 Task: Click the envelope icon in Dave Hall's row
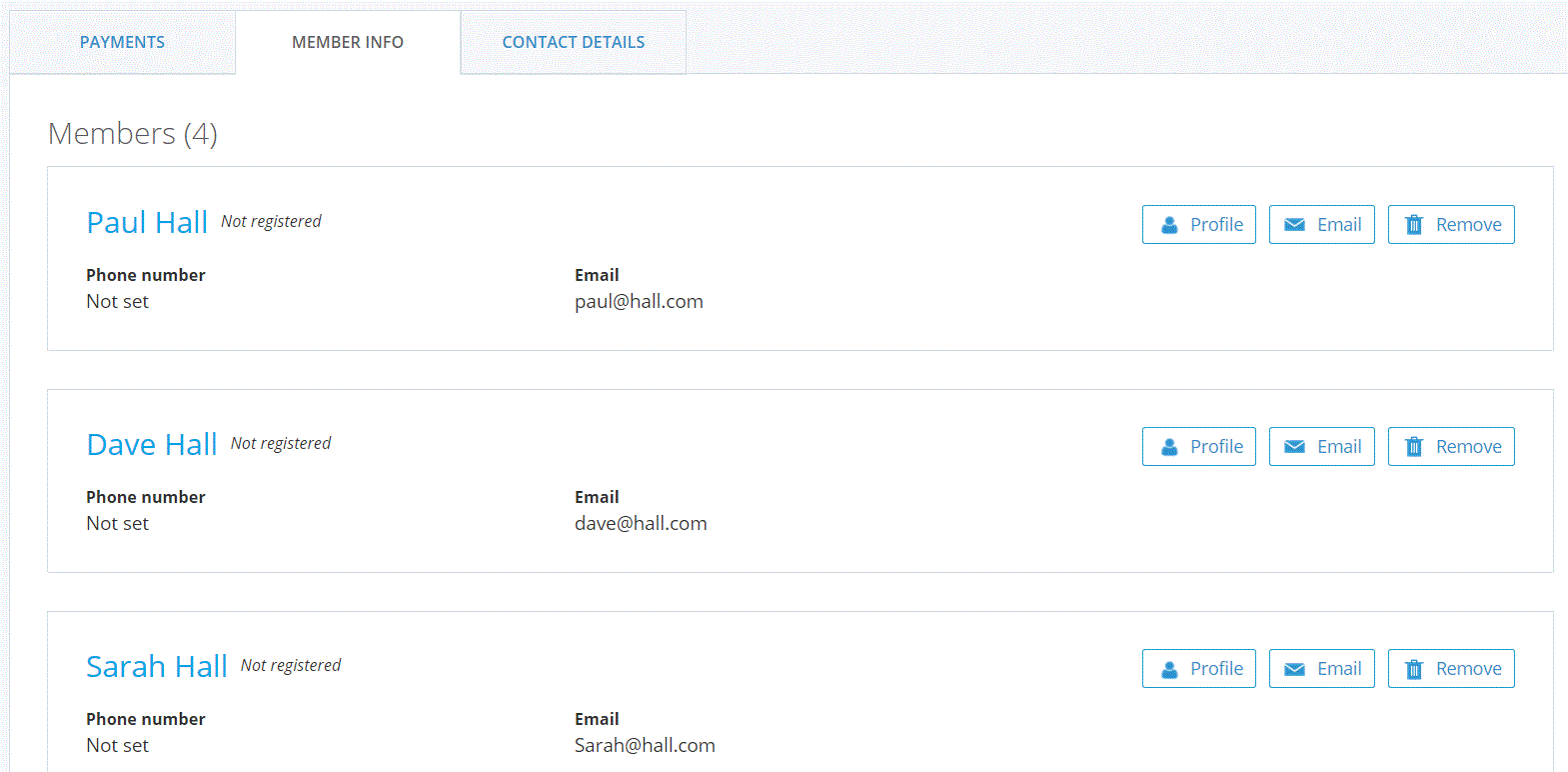point(1294,447)
